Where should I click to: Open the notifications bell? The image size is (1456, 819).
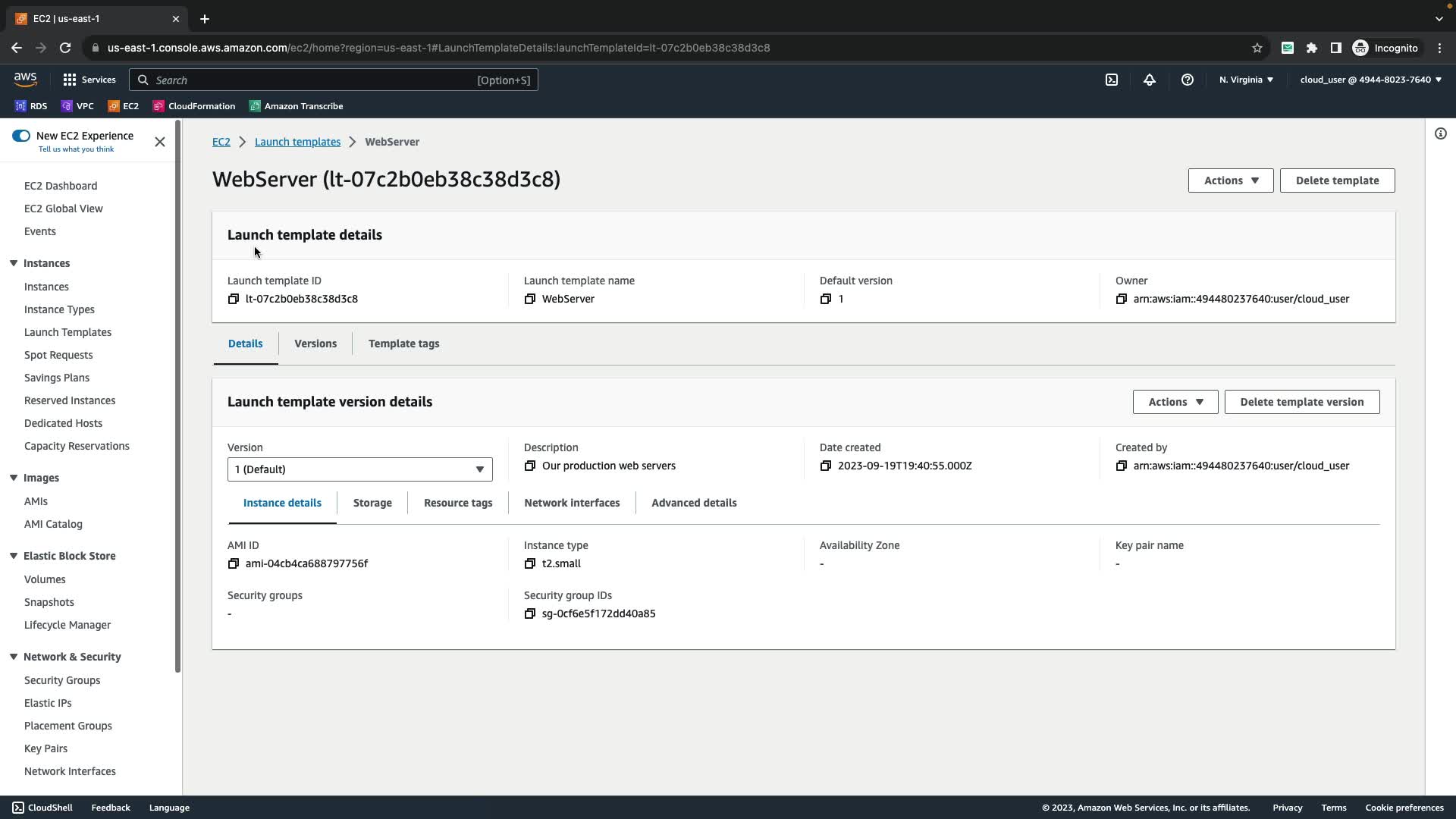click(x=1149, y=80)
